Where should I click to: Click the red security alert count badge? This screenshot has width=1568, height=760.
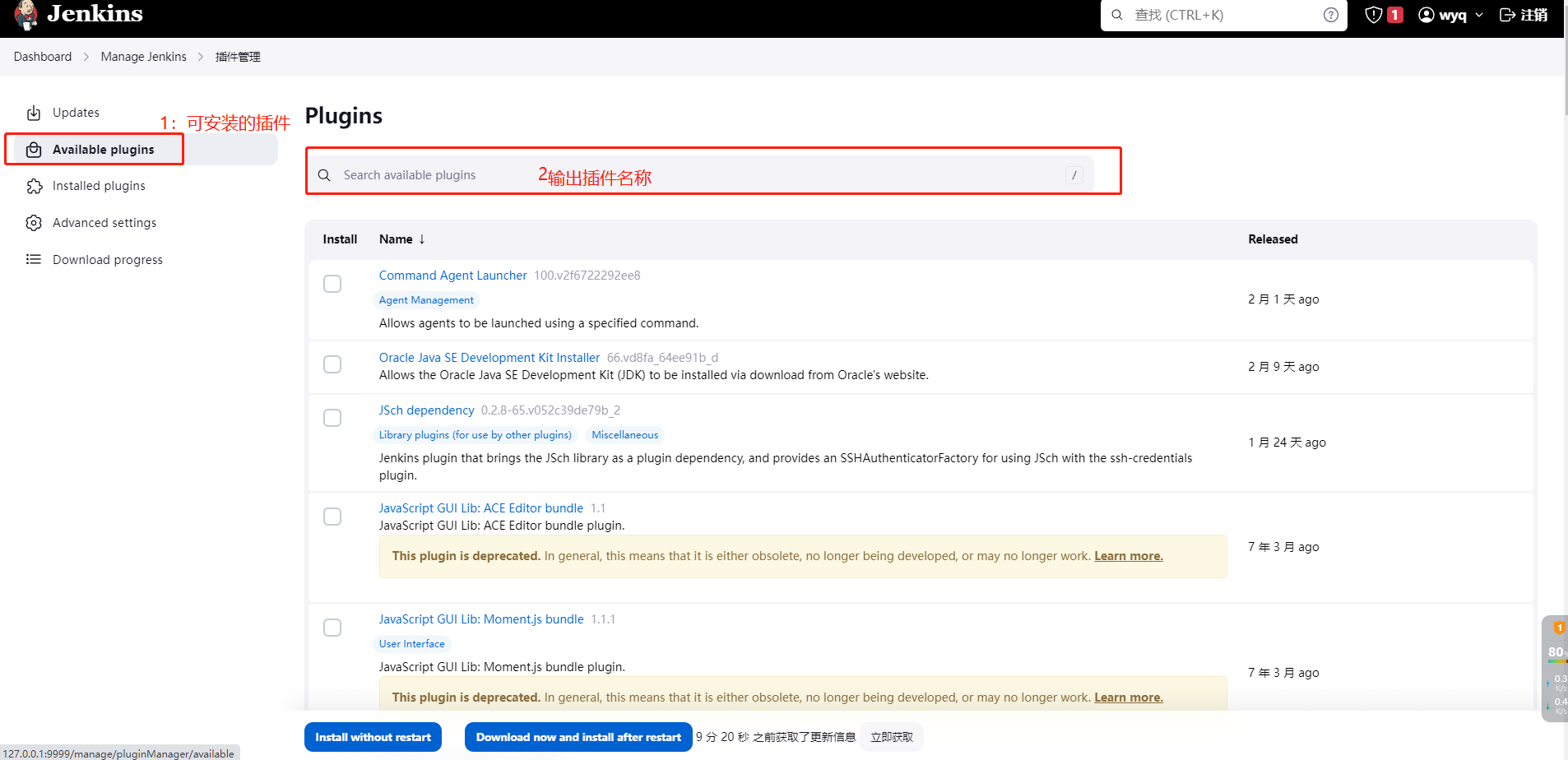(1394, 15)
